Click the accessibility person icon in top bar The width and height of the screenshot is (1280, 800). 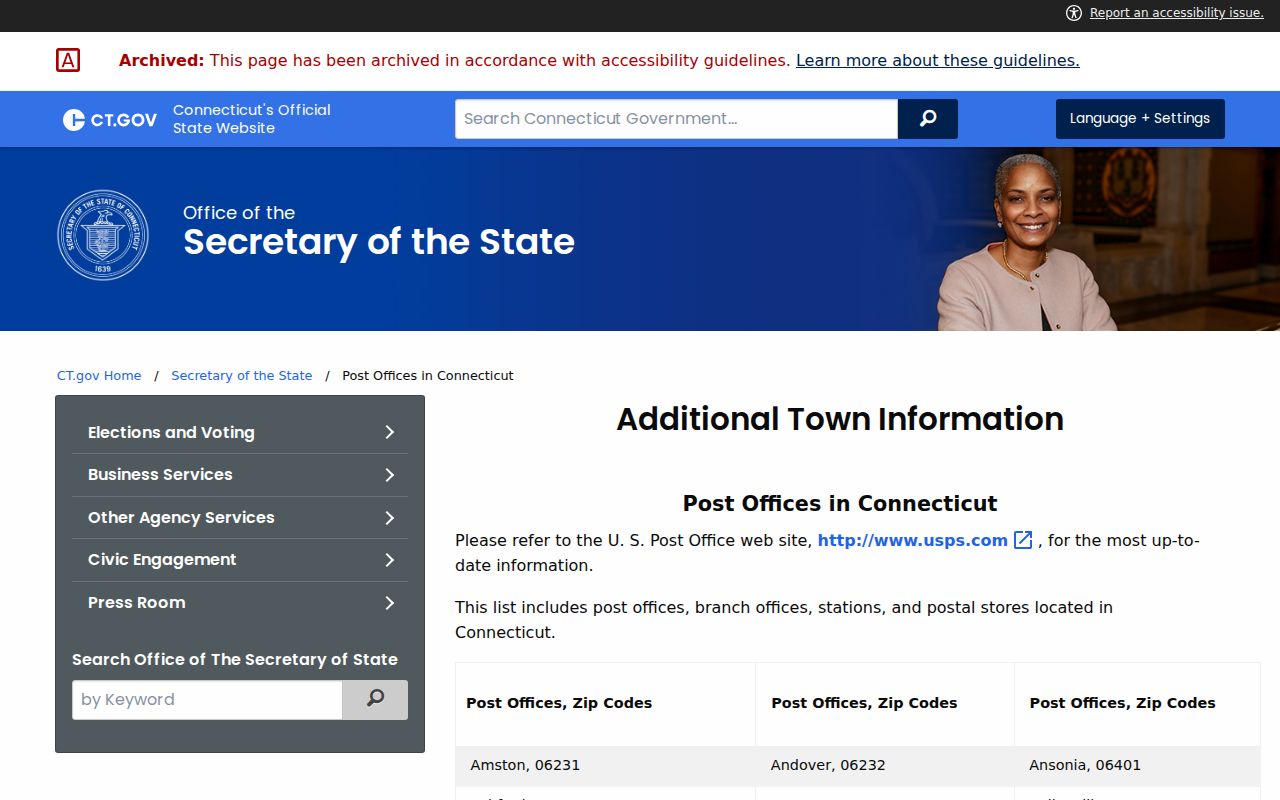[x=1074, y=13]
